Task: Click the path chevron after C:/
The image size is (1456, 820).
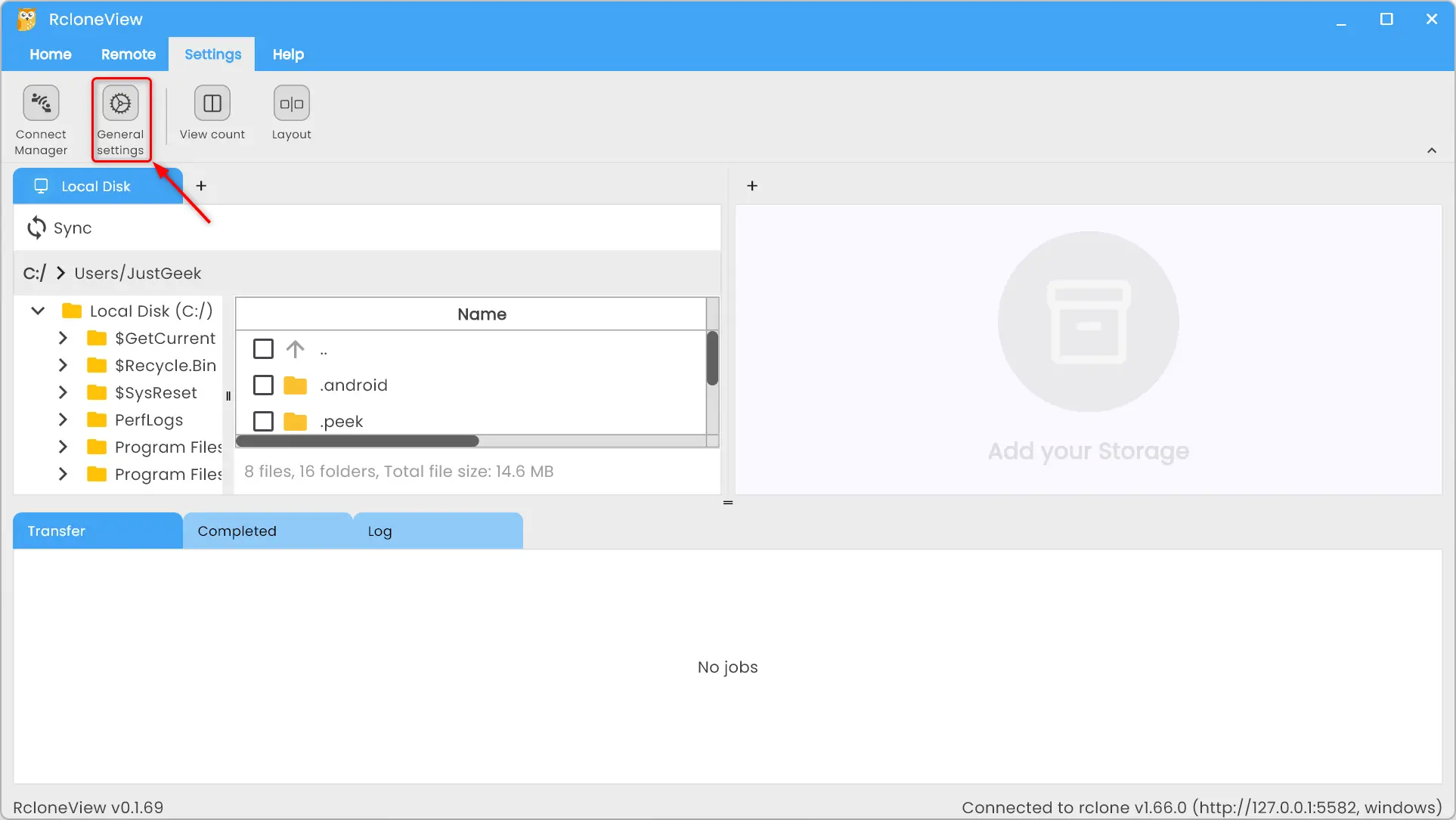Action: coord(60,273)
